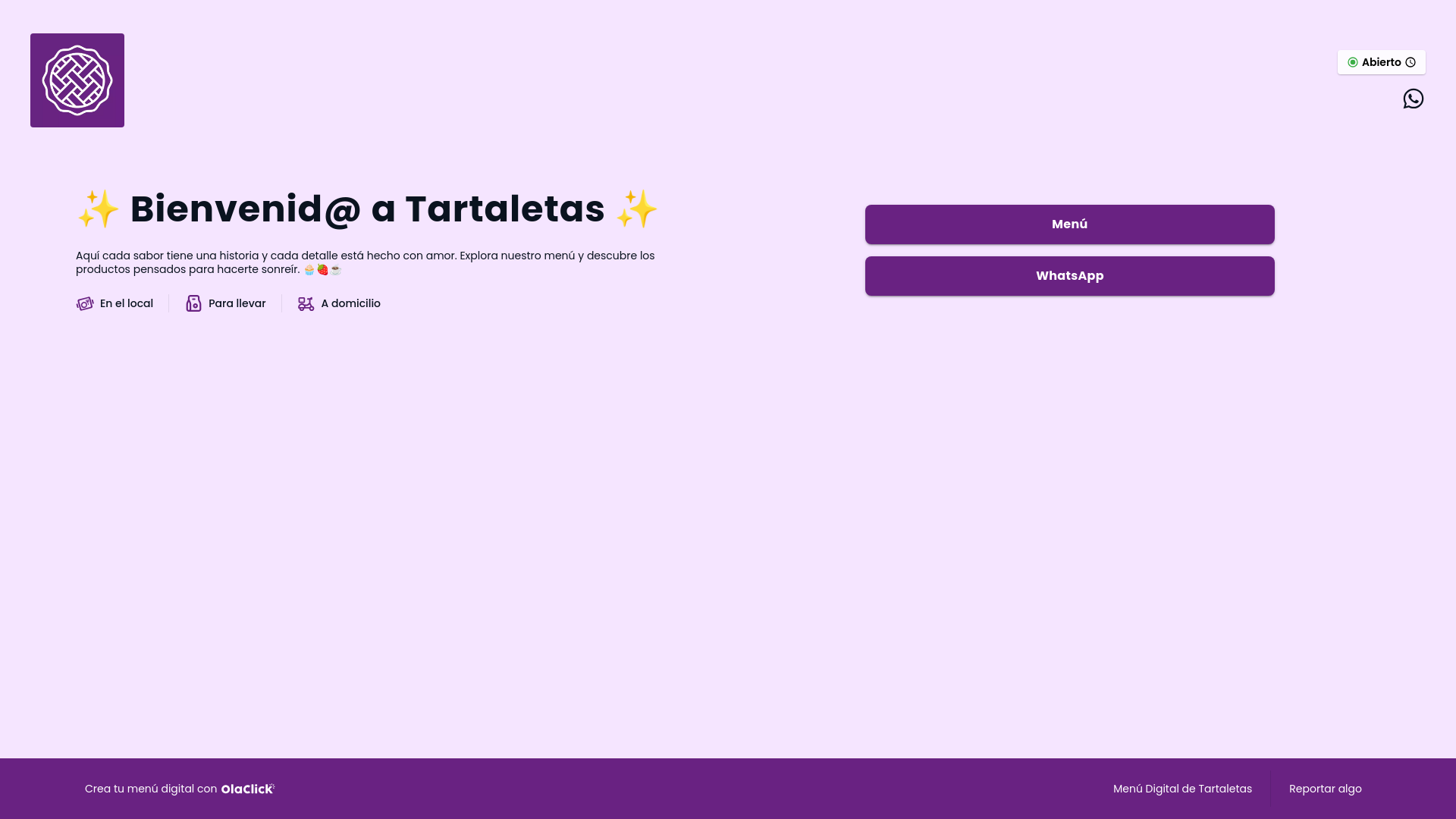Screen dimensions: 1456x819
Task: Click the Reportar algo link
Action: (1325, 789)
